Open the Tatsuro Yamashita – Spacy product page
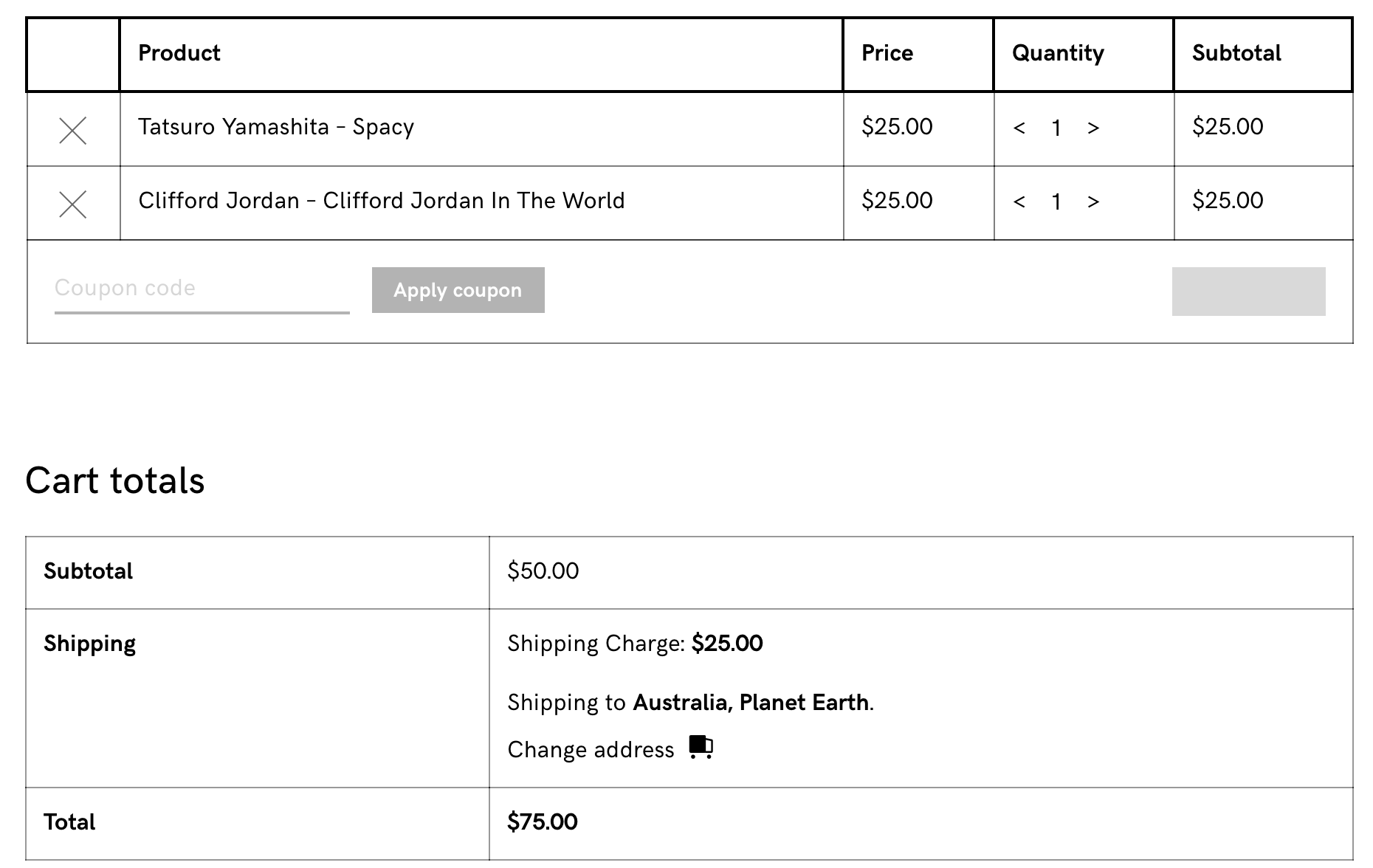 (276, 127)
